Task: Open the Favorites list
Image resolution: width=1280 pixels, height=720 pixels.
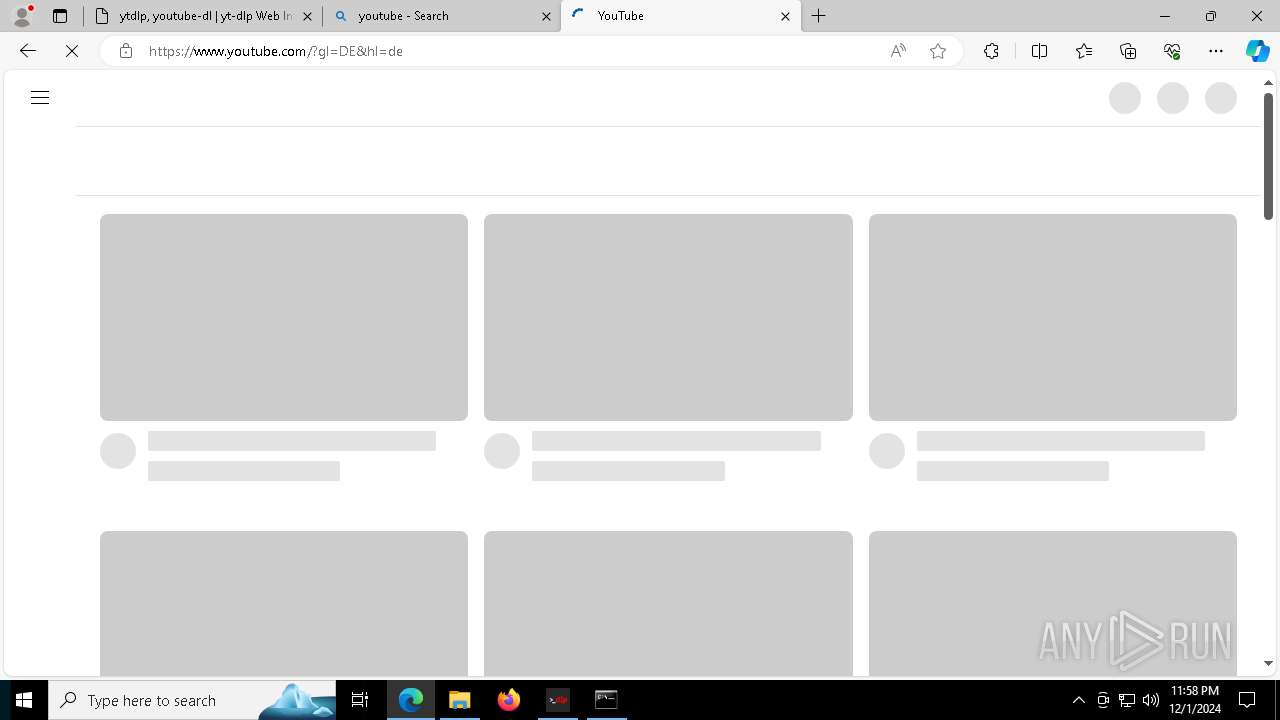Action: tap(1084, 51)
